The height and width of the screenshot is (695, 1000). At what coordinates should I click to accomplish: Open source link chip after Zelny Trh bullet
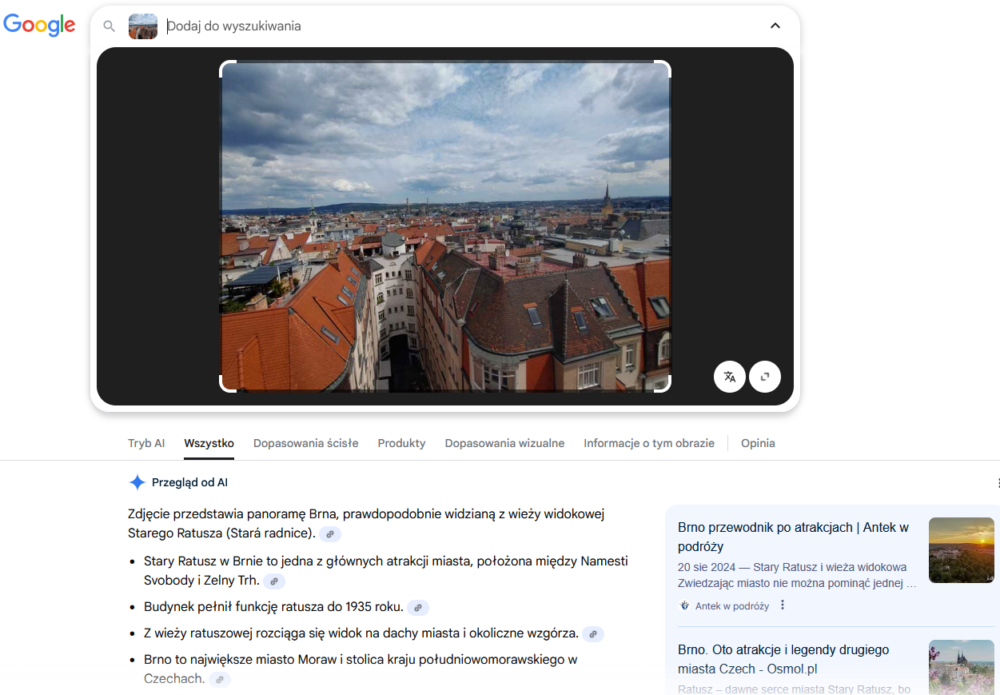coord(274,581)
